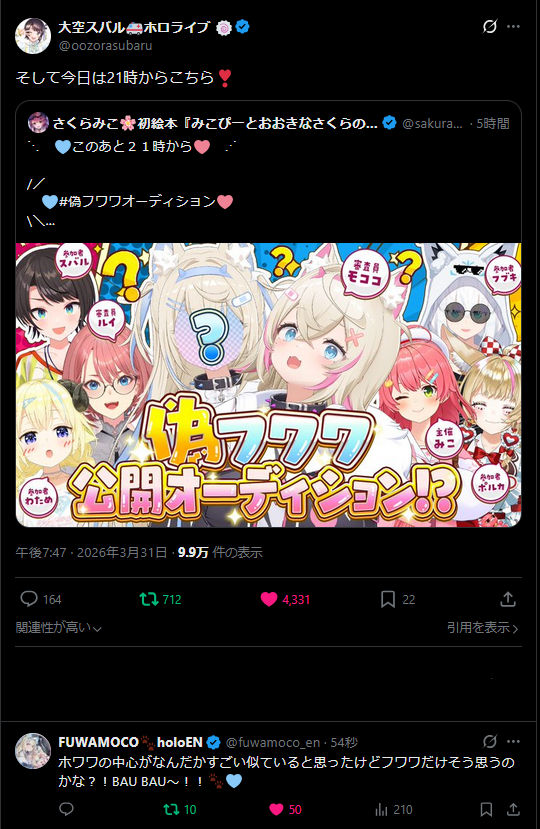This screenshot has width=540, height=829.
Task: Open Grok icon on FUWAMOCO reply
Action: [490, 742]
